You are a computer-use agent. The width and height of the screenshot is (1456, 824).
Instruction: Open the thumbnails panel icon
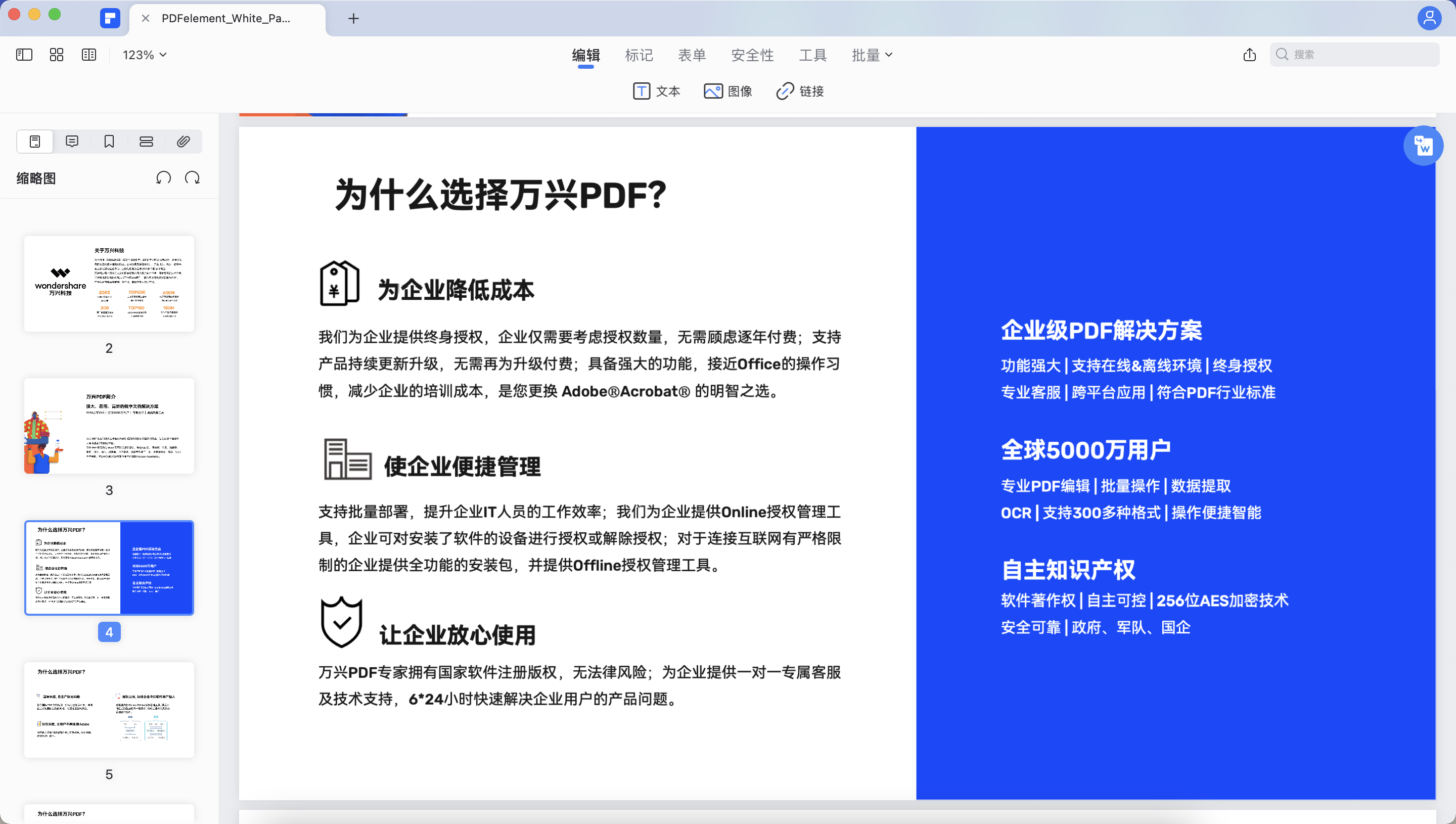[34, 142]
